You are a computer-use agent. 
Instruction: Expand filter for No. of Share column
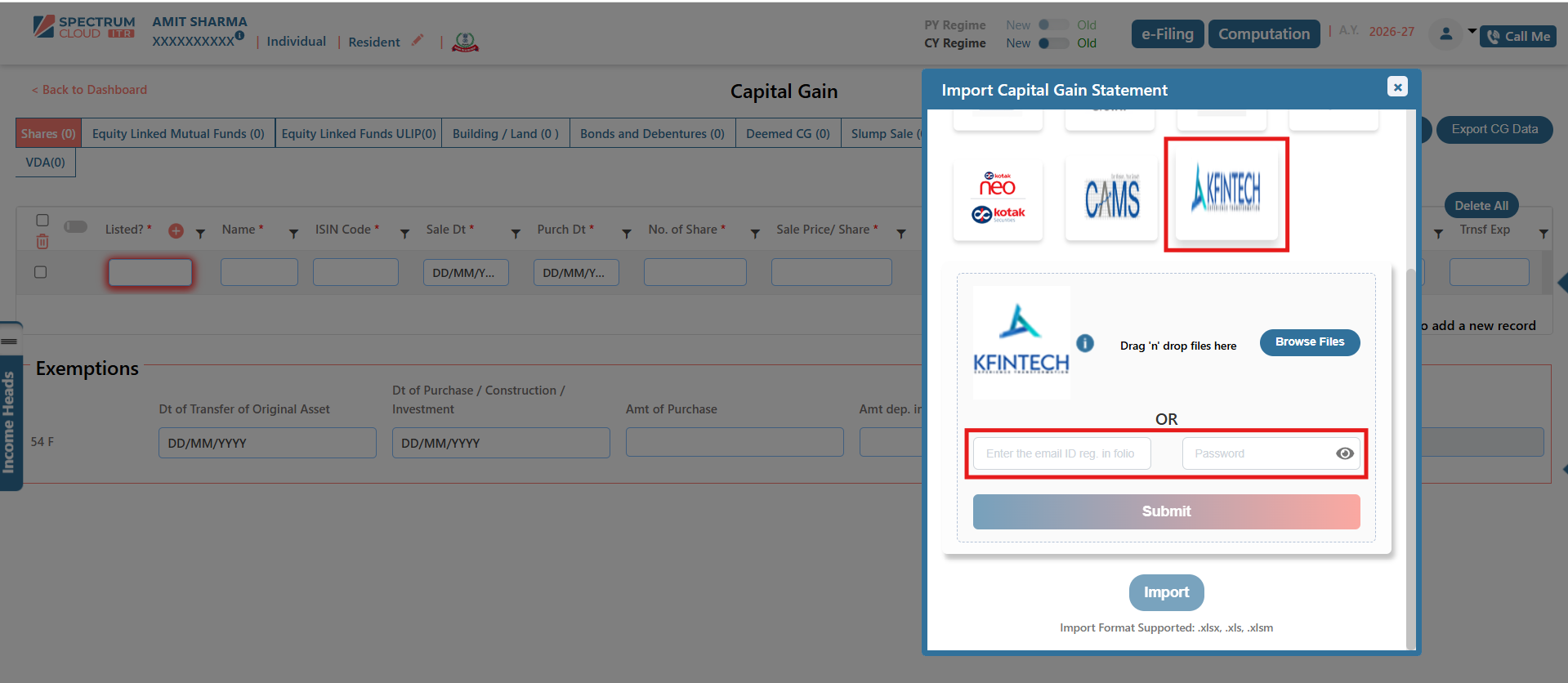(x=755, y=234)
